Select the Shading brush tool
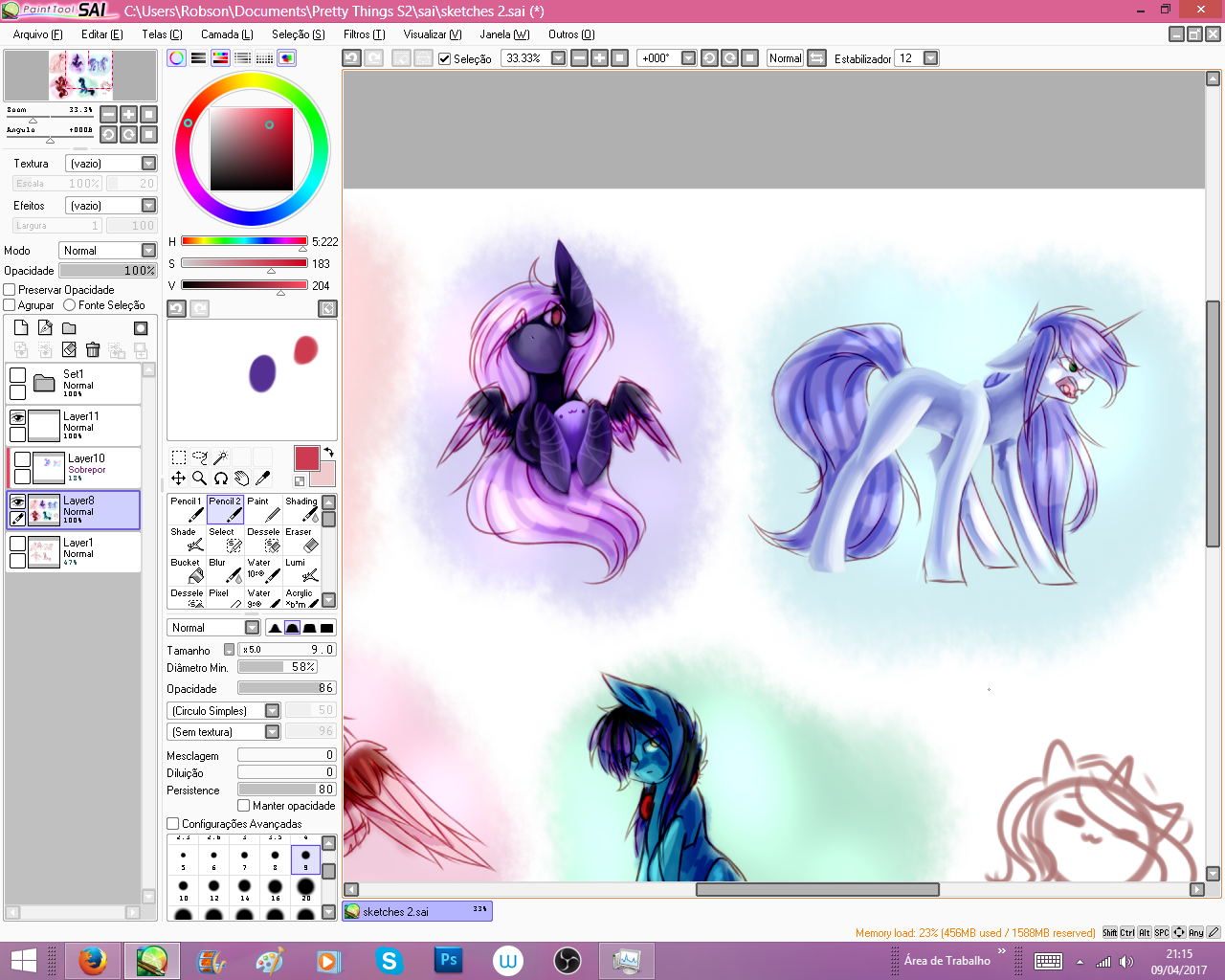Image resolution: width=1225 pixels, height=980 pixels. pyautogui.click(x=301, y=510)
